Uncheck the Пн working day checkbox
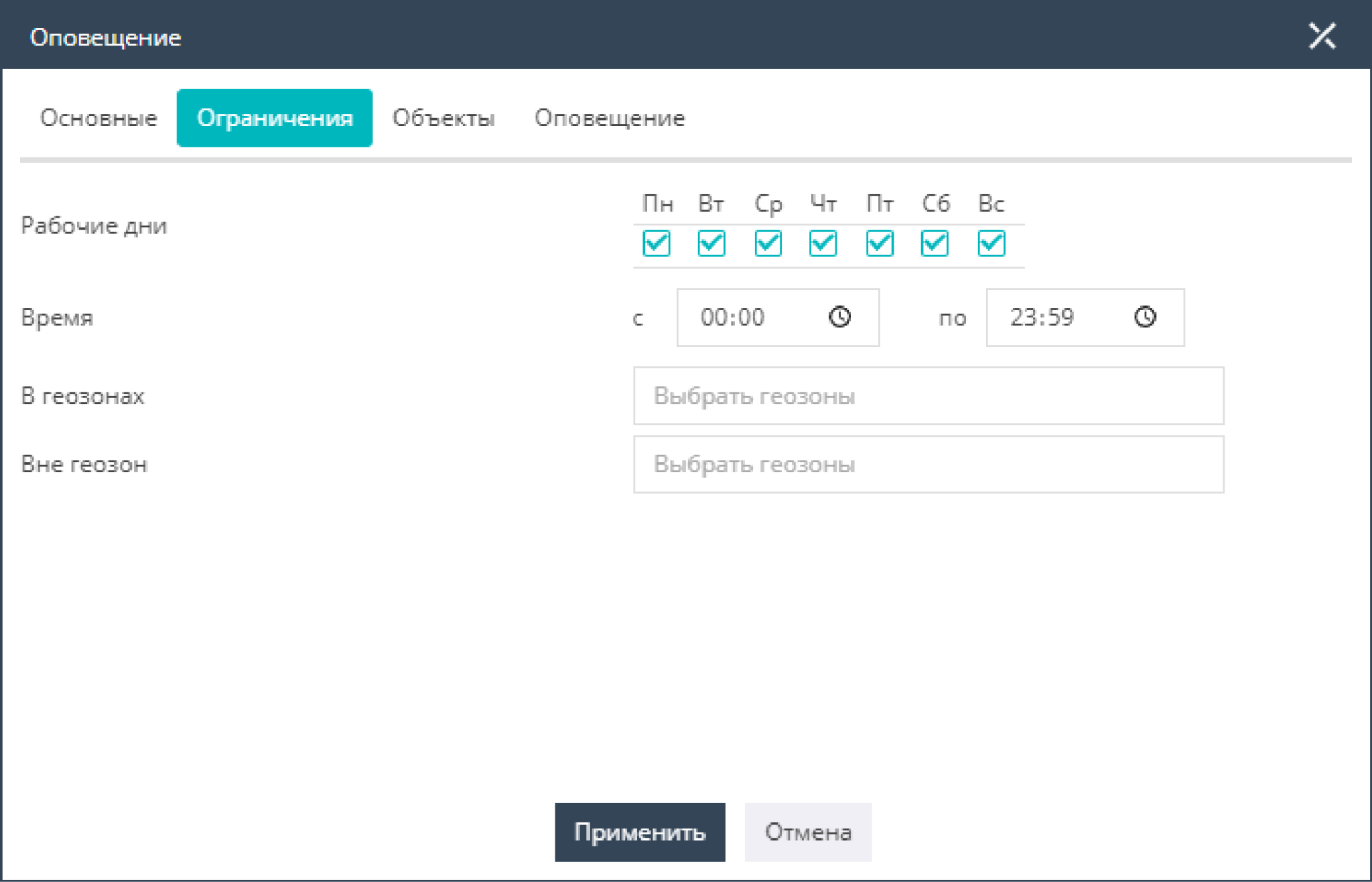The height and width of the screenshot is (882, 1372). (x=656, y=243)
